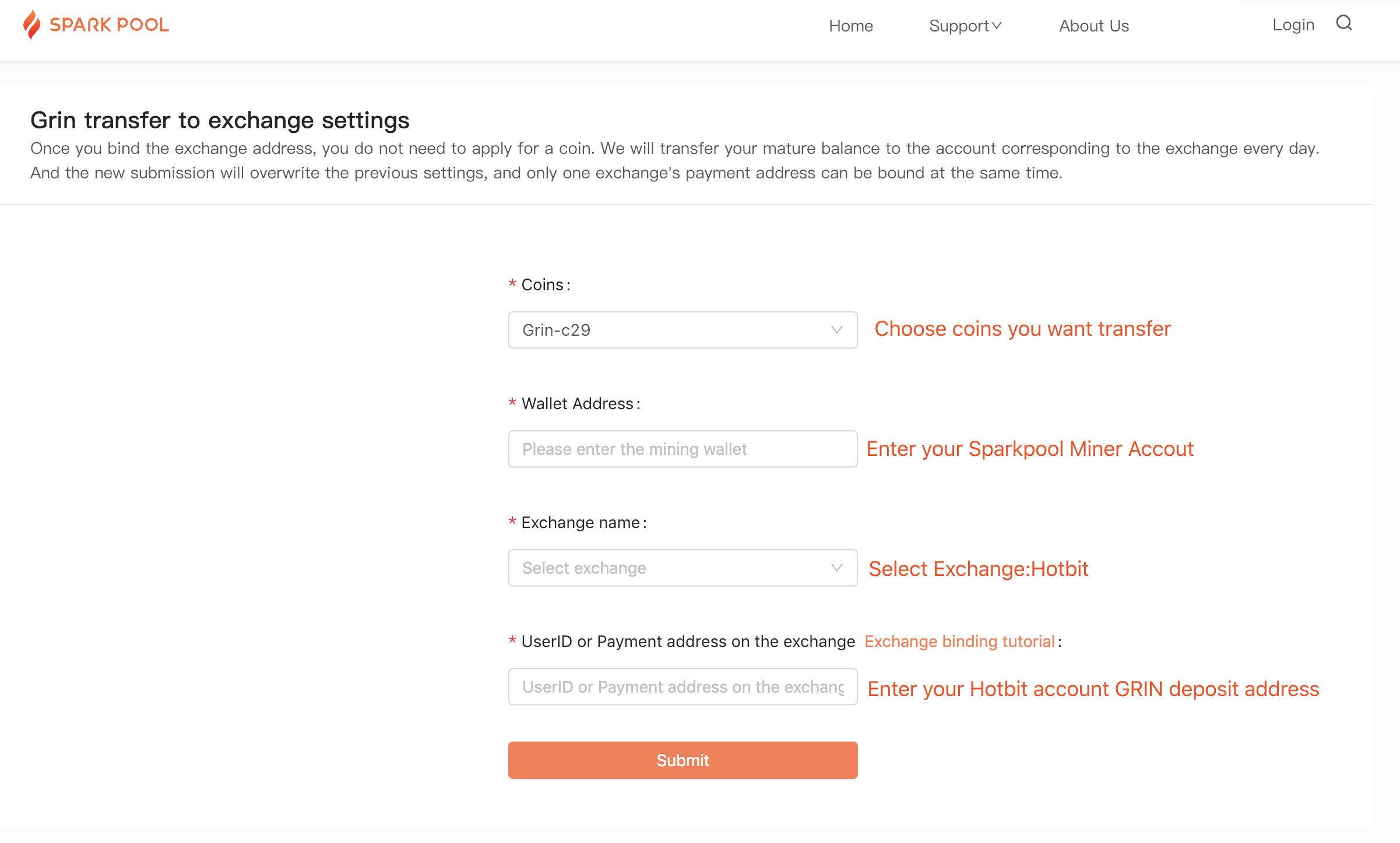
Task: Click the search magnifier icon
Action: 1344,23
